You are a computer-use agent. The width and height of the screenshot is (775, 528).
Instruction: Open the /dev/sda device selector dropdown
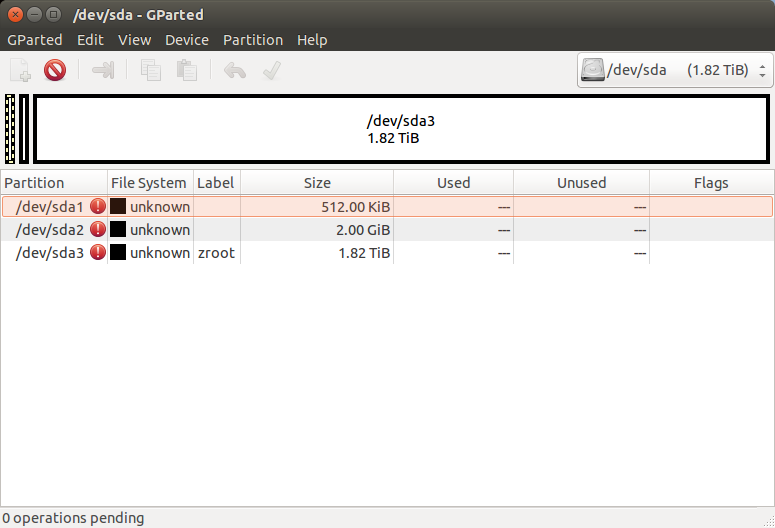(675, 70)
